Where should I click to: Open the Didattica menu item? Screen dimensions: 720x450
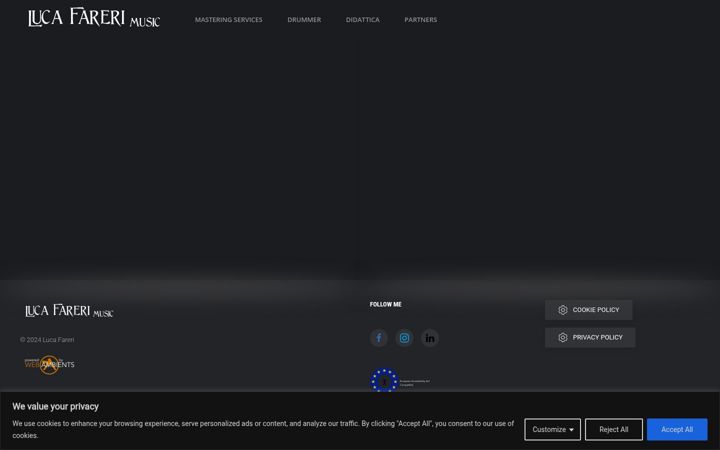click(x=363, y=20)
